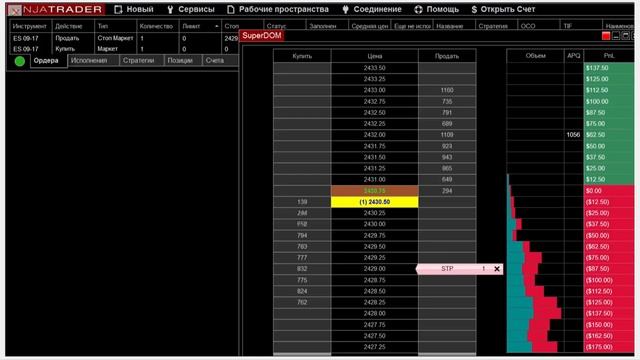Sort orders by the Действие column

pyautogui.click(x=73, y=26)
